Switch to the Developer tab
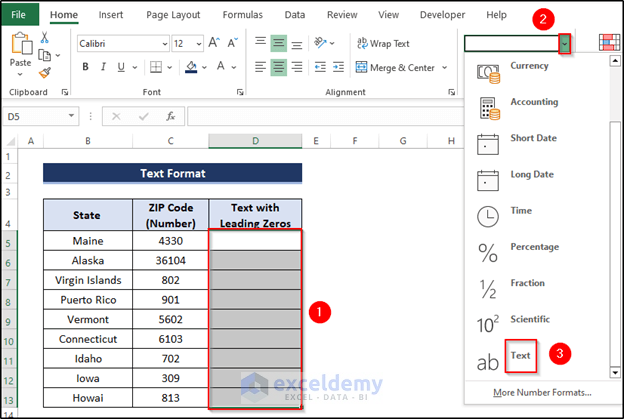Screen dimensions: 624x419 [x=442, y=15]
